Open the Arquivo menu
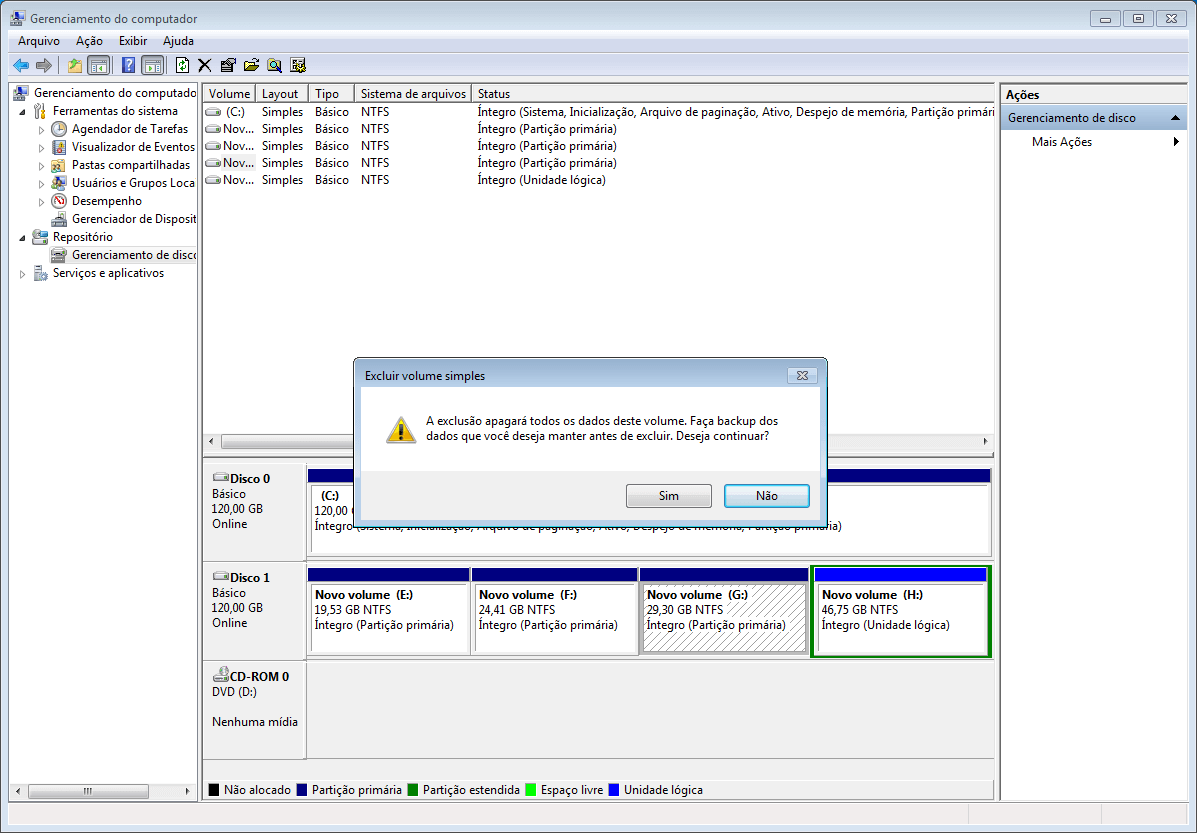This screenshot has height=833, width=1197. 37,41
